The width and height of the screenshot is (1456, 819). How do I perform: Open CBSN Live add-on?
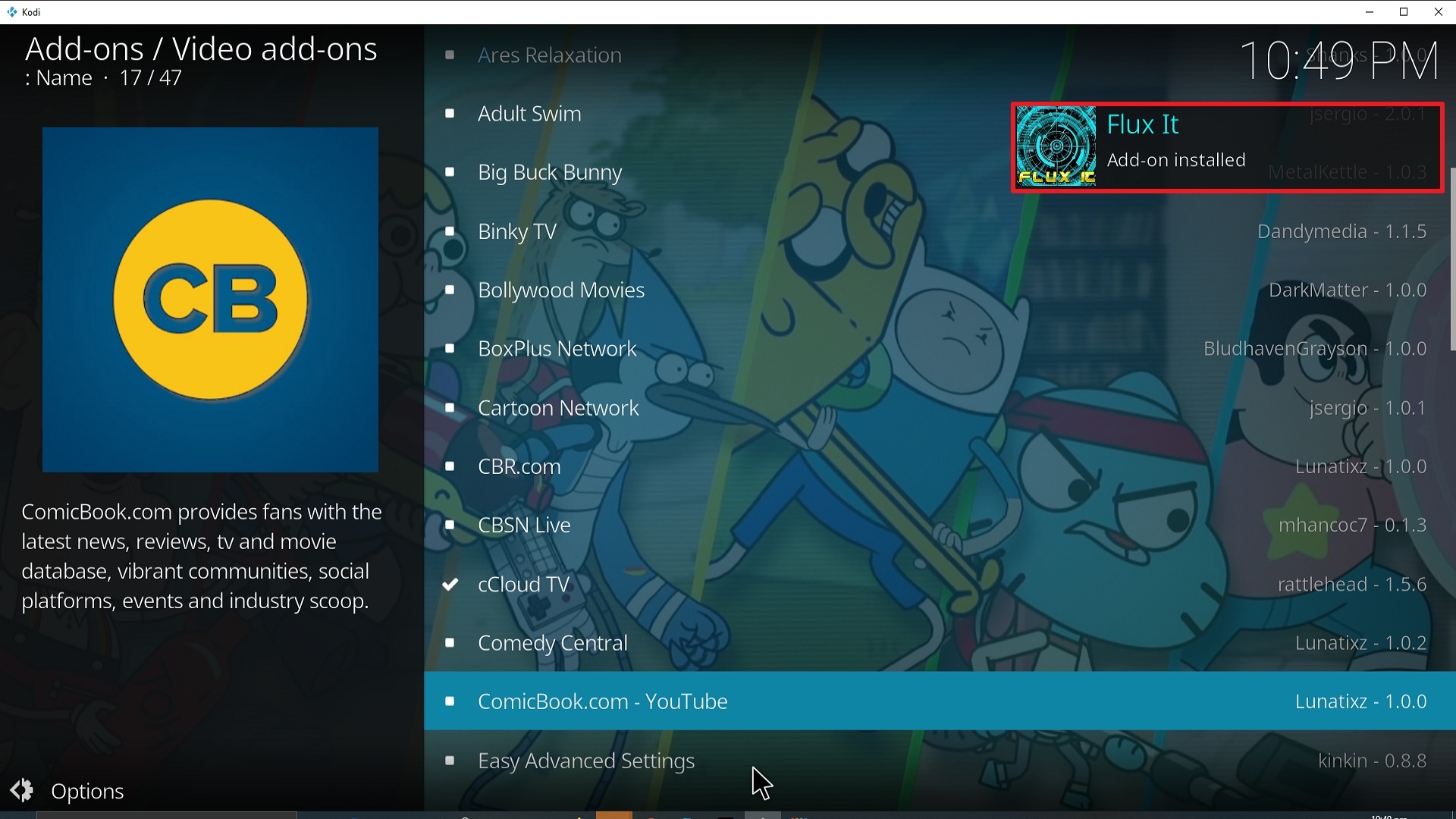940,526
